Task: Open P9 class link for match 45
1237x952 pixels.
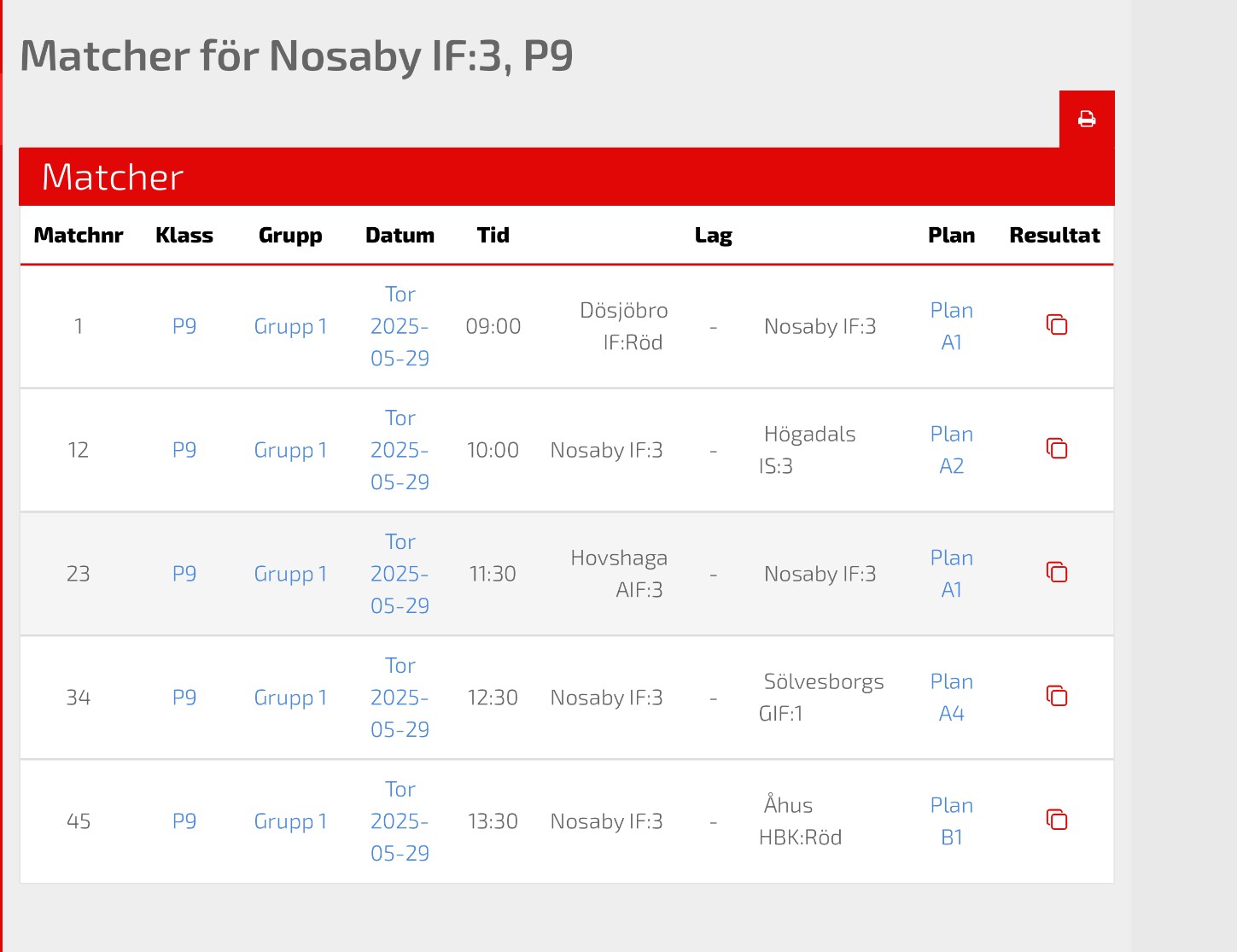Action: click(x=184, y=821)
